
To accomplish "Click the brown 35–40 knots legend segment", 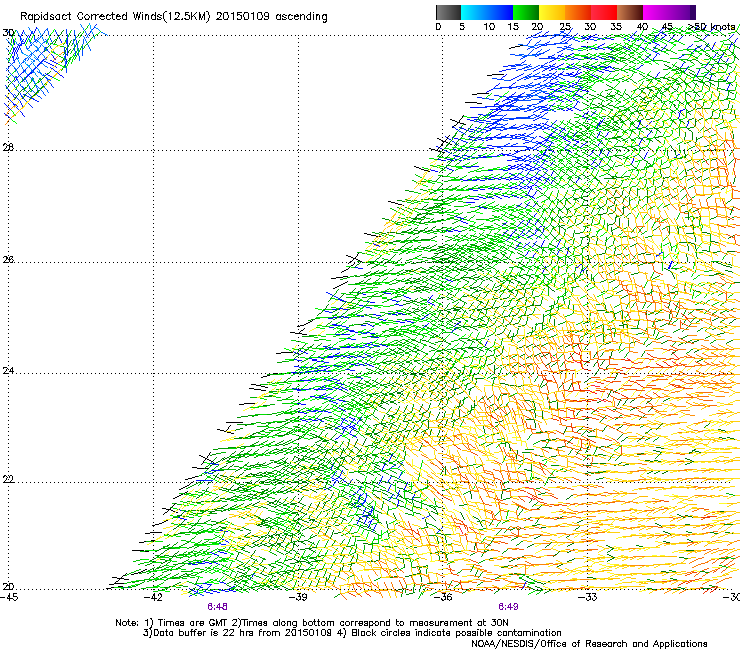I will click(x=630, y=12).
